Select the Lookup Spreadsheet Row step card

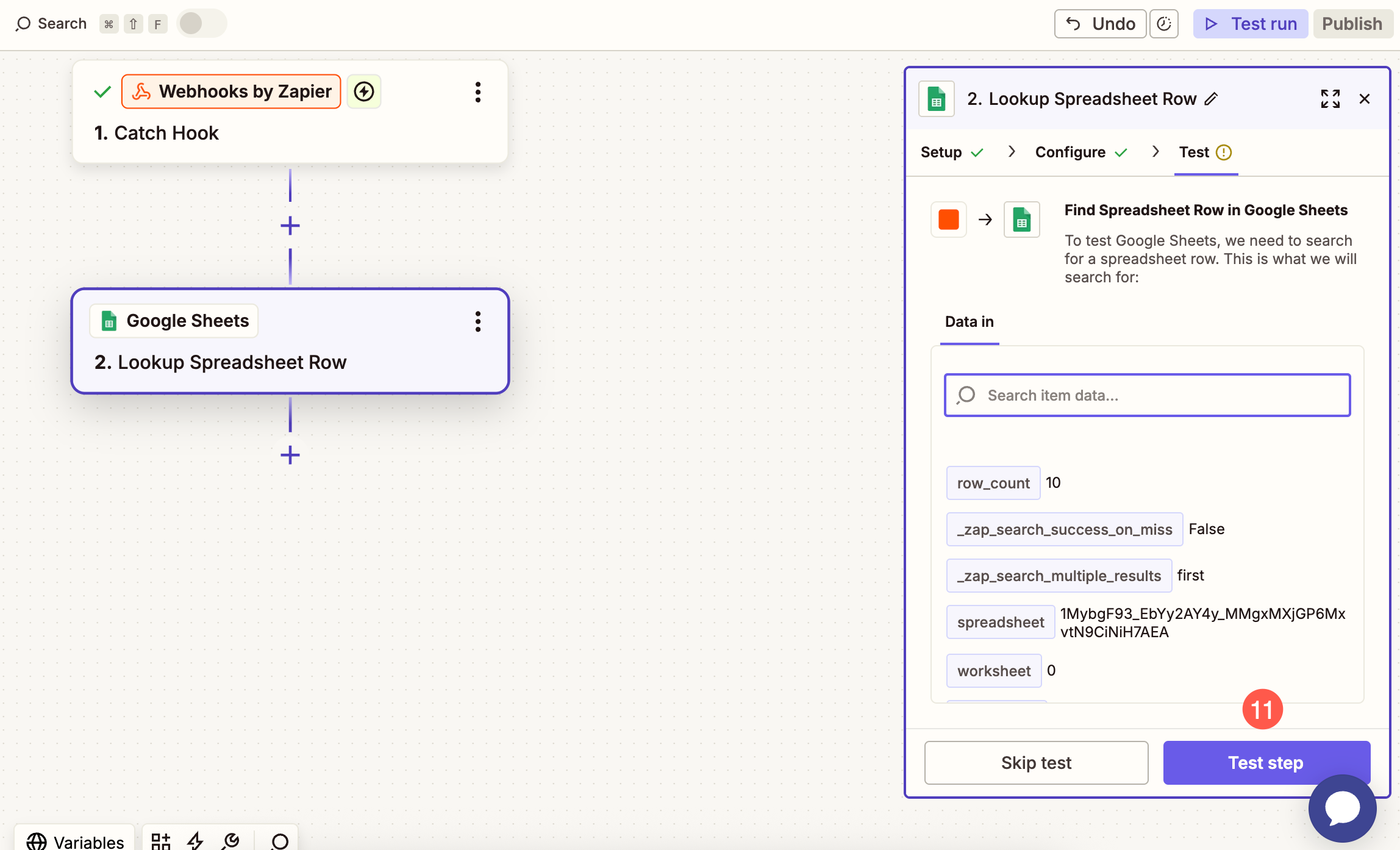tap(290, 341)
